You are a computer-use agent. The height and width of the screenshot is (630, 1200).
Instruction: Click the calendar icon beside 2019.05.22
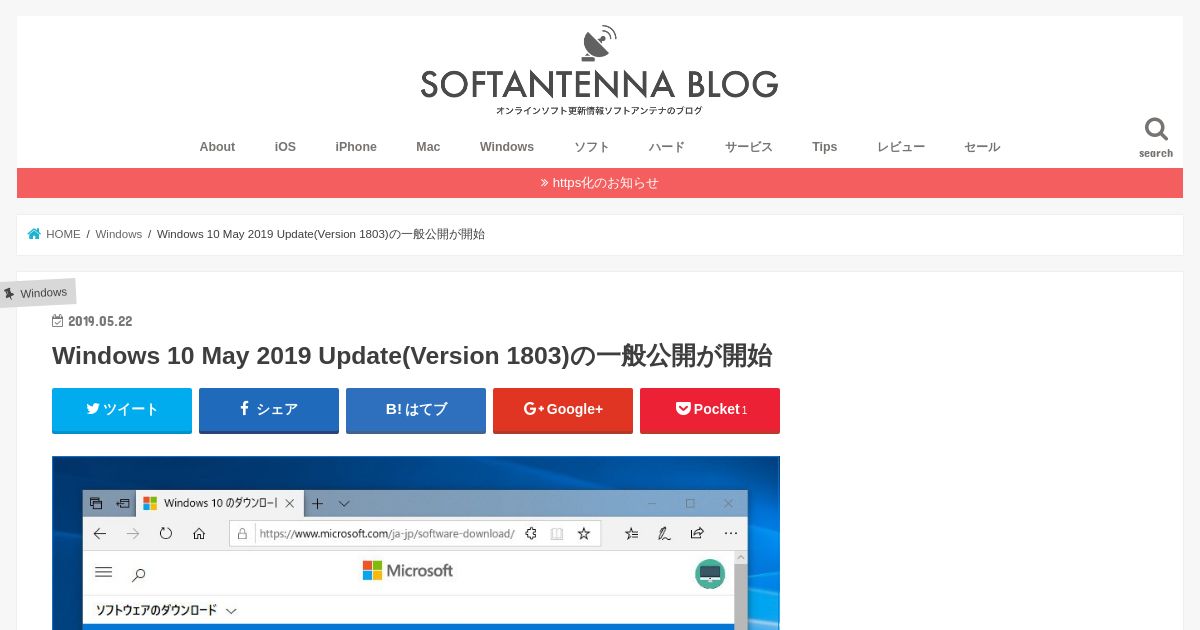pos(58,321)
